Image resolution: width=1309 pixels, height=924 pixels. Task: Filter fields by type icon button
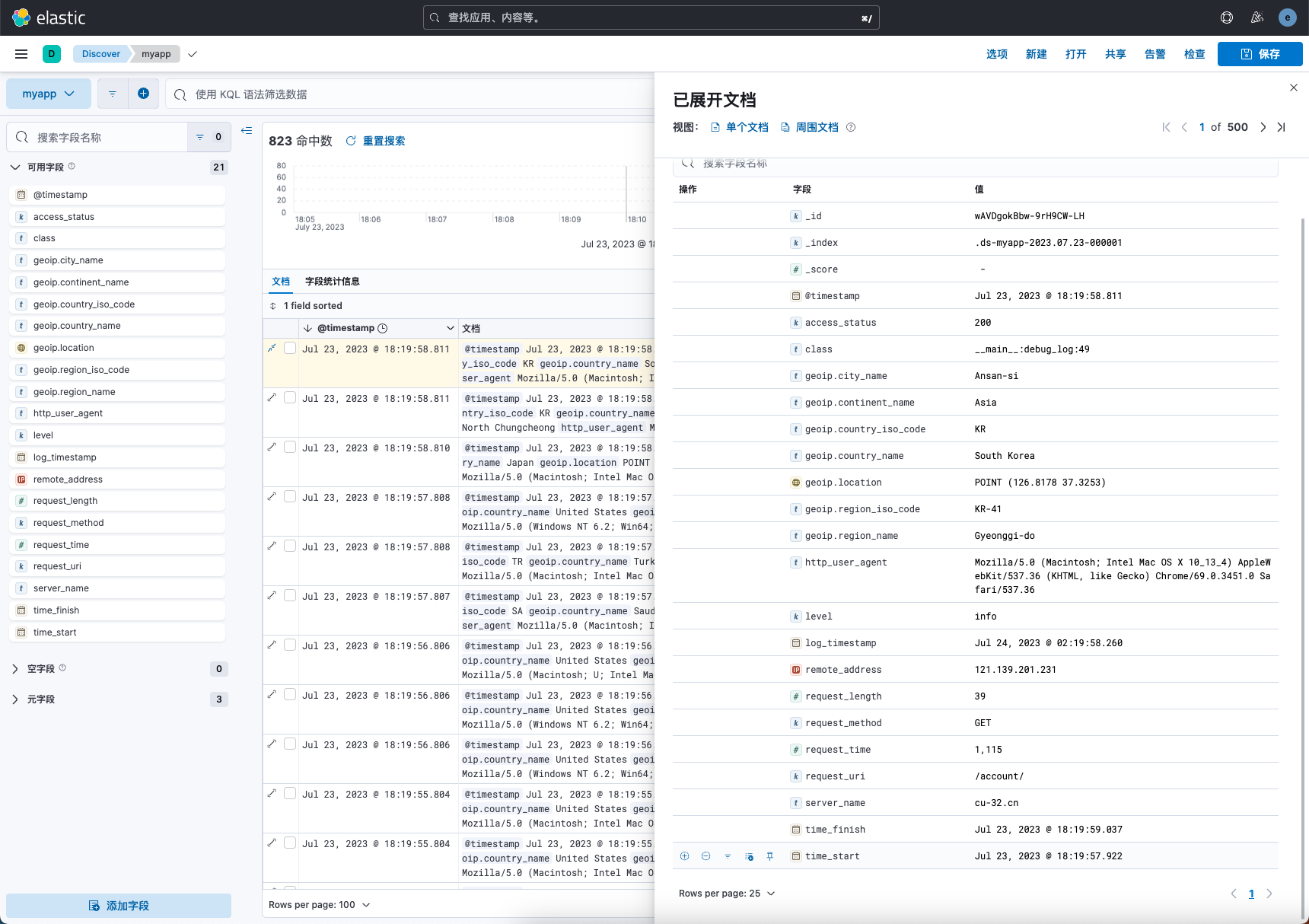[208, 137]
